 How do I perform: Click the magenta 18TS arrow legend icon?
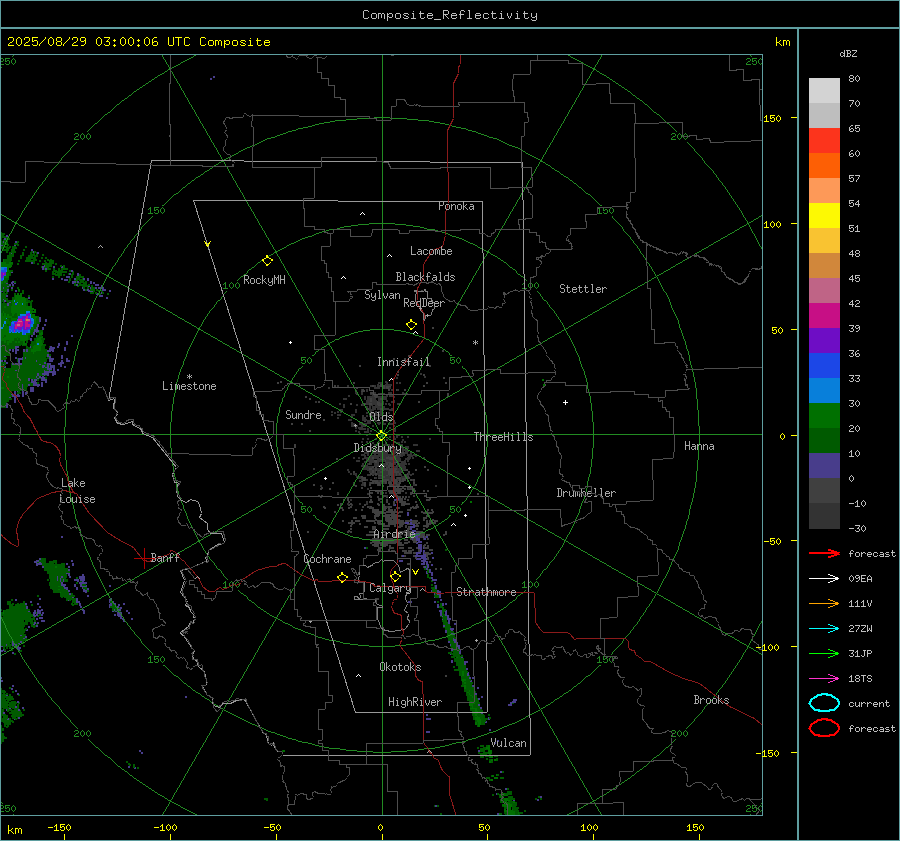824,679
